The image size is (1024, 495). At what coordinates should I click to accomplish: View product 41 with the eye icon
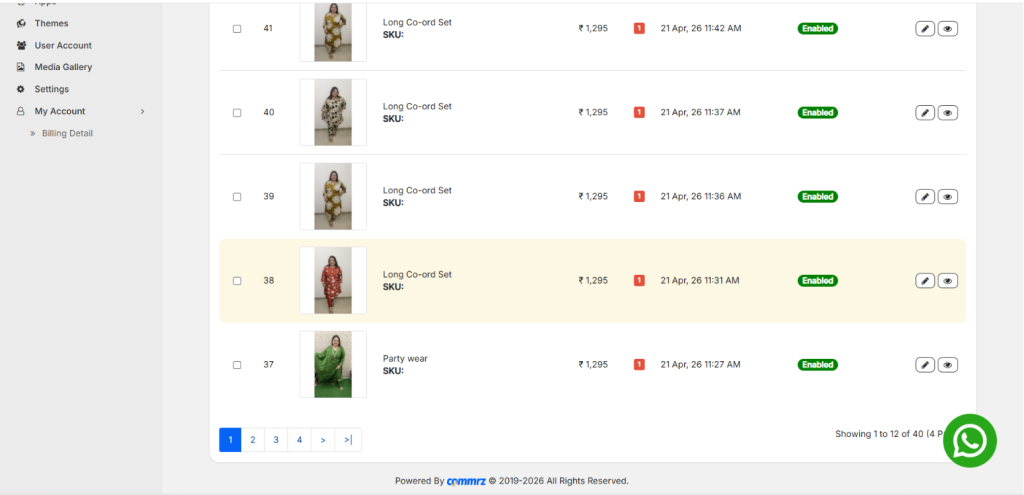(948, 29)
